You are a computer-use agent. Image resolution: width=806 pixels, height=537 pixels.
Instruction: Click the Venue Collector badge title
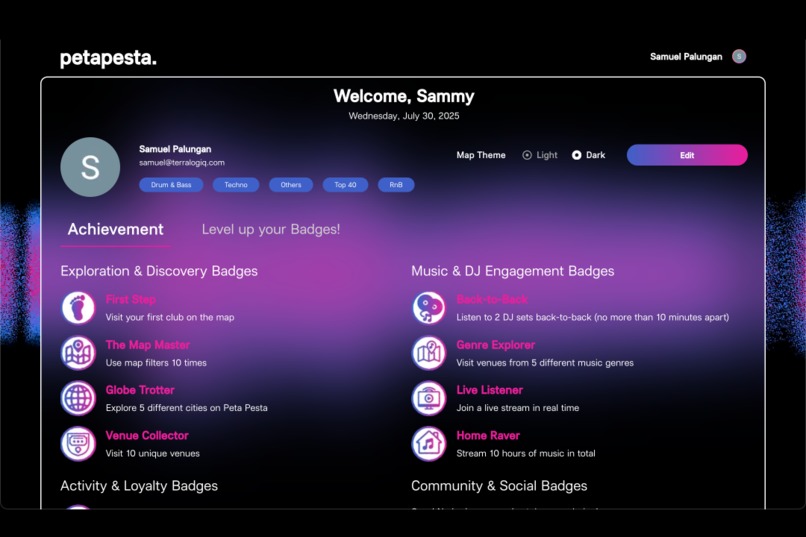147,435
